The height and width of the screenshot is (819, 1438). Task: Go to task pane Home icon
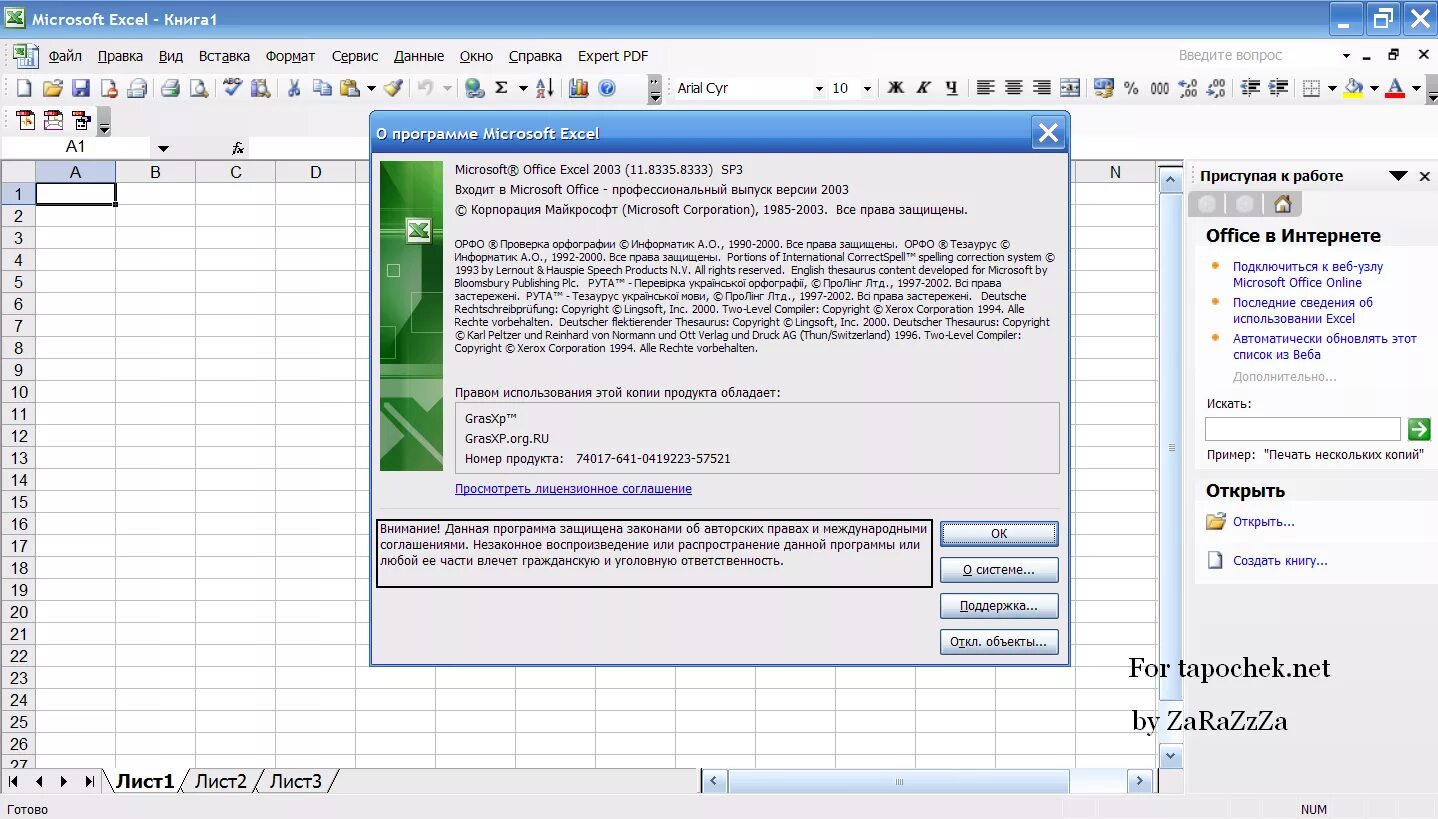[1282, 204]
